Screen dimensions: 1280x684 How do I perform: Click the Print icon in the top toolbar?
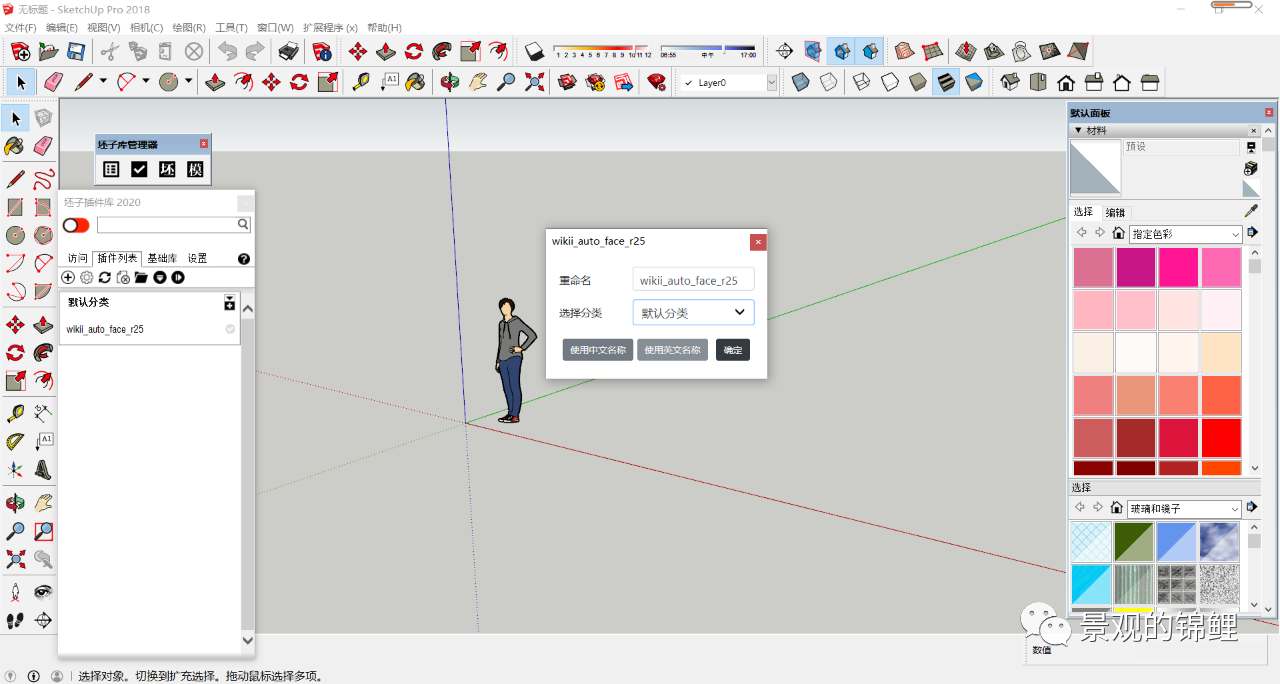click(x=288, y=51)
